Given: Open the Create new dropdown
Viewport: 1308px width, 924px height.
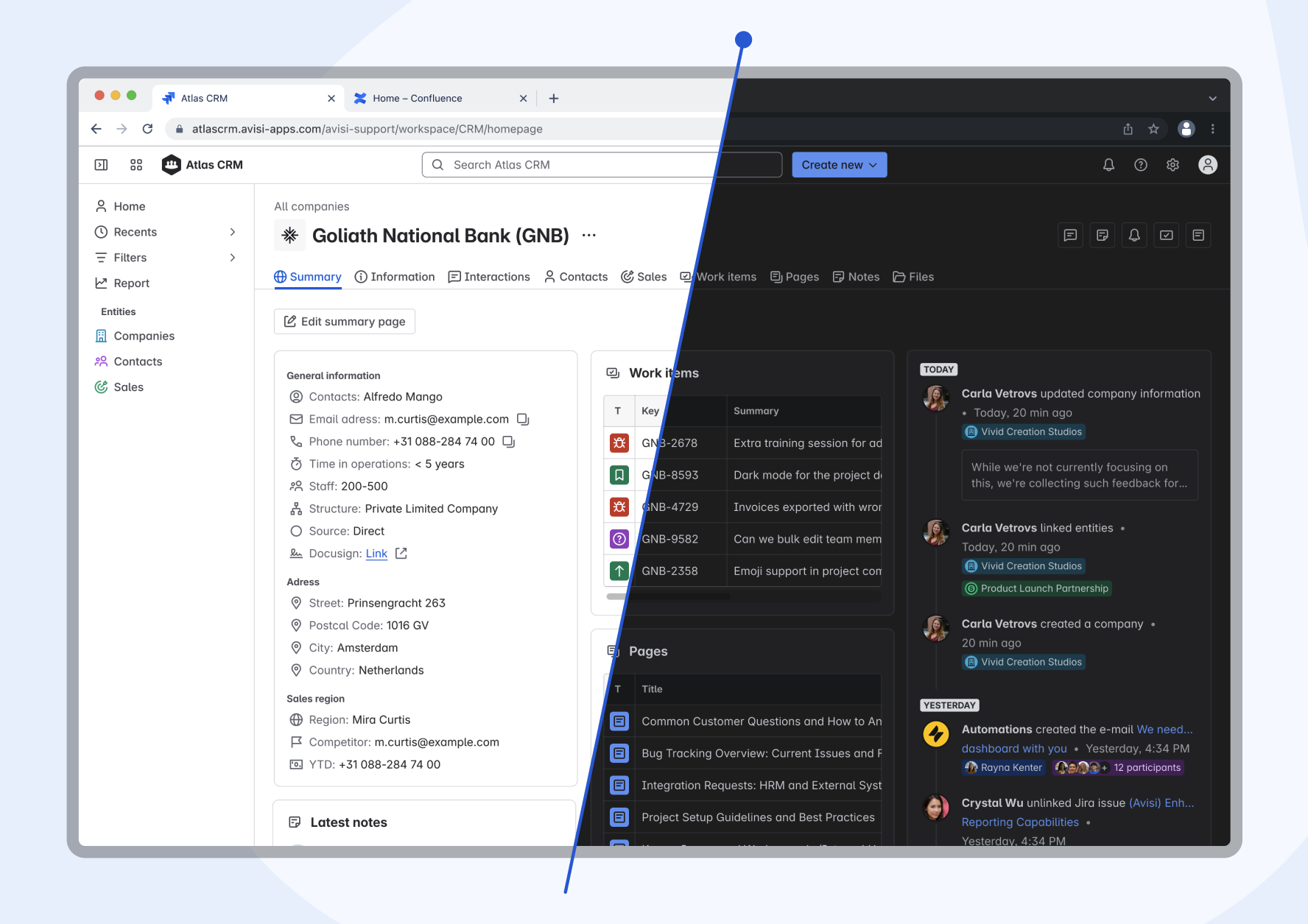Looking at the screenshot, I should click(x=840, y=165).
